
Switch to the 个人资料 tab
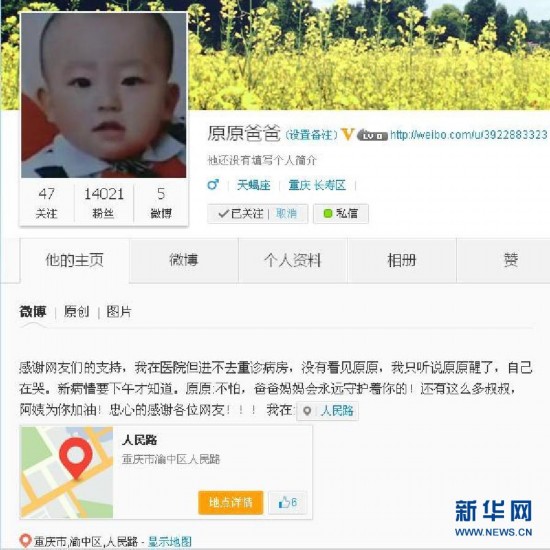(293, 260)
